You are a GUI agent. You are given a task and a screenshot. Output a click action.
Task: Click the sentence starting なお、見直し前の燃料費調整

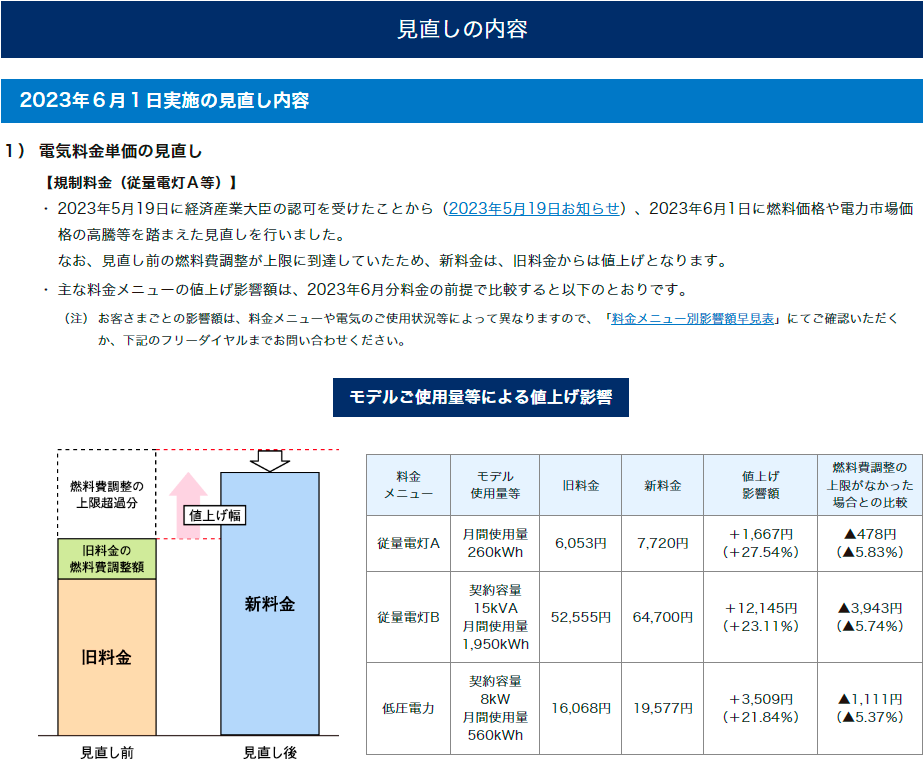[393, 260]
